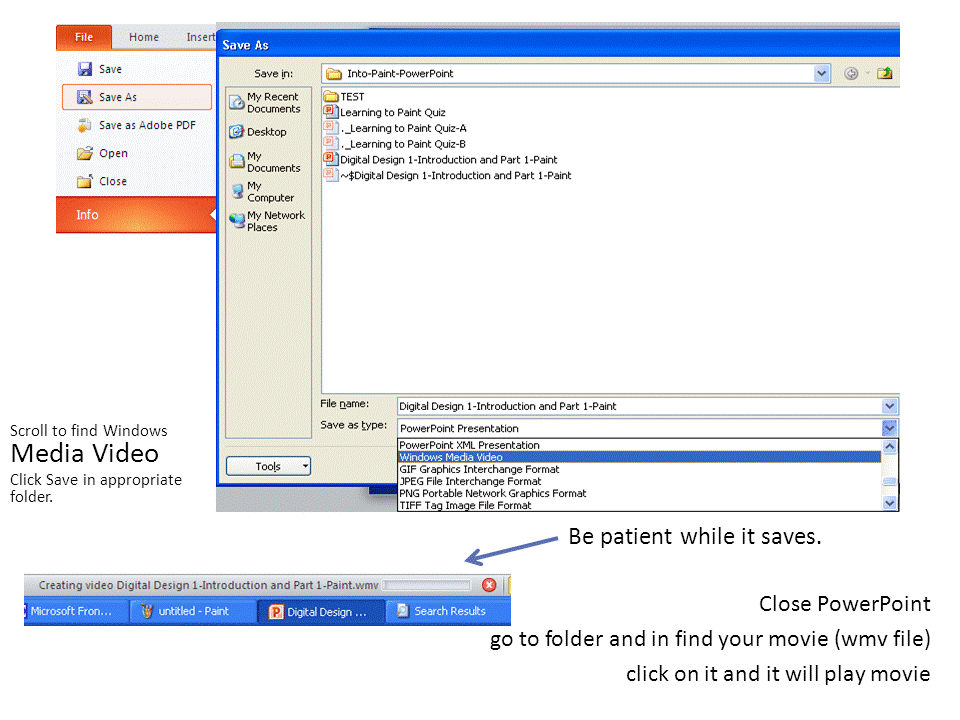The image size is (960, 720).
Task: Expand the File name dropdown arrow
Action: click(890, 405)
